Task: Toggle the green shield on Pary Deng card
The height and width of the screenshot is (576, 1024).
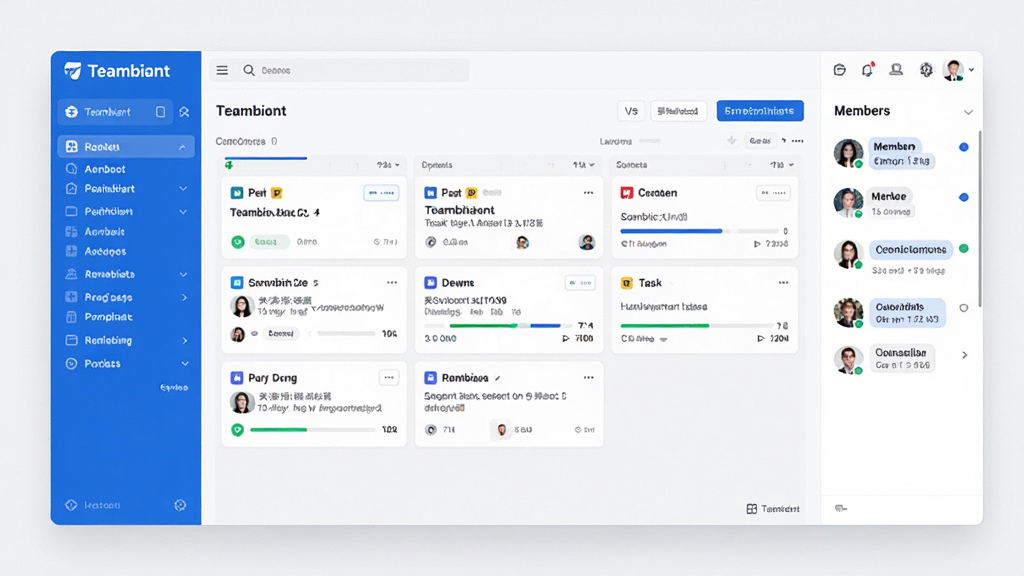Action: [x=238, y=430]
